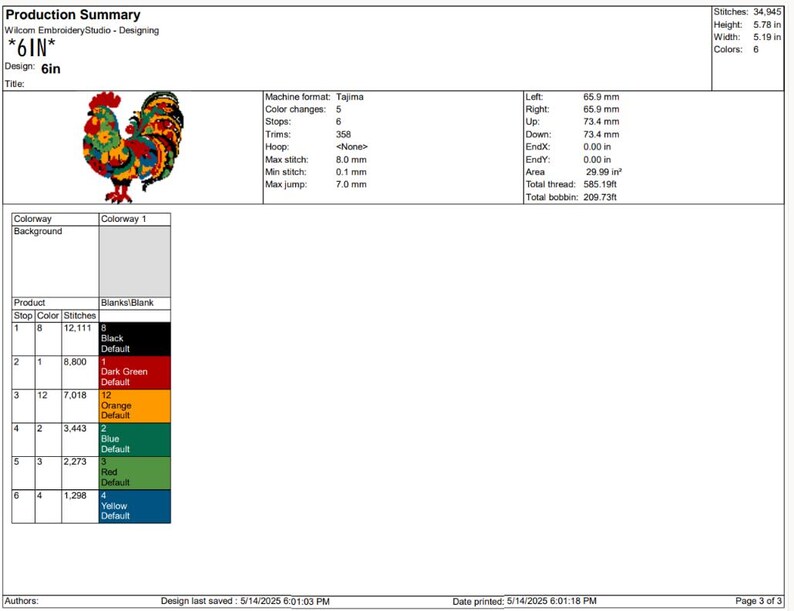Click the design name 6in

point(51,69)
